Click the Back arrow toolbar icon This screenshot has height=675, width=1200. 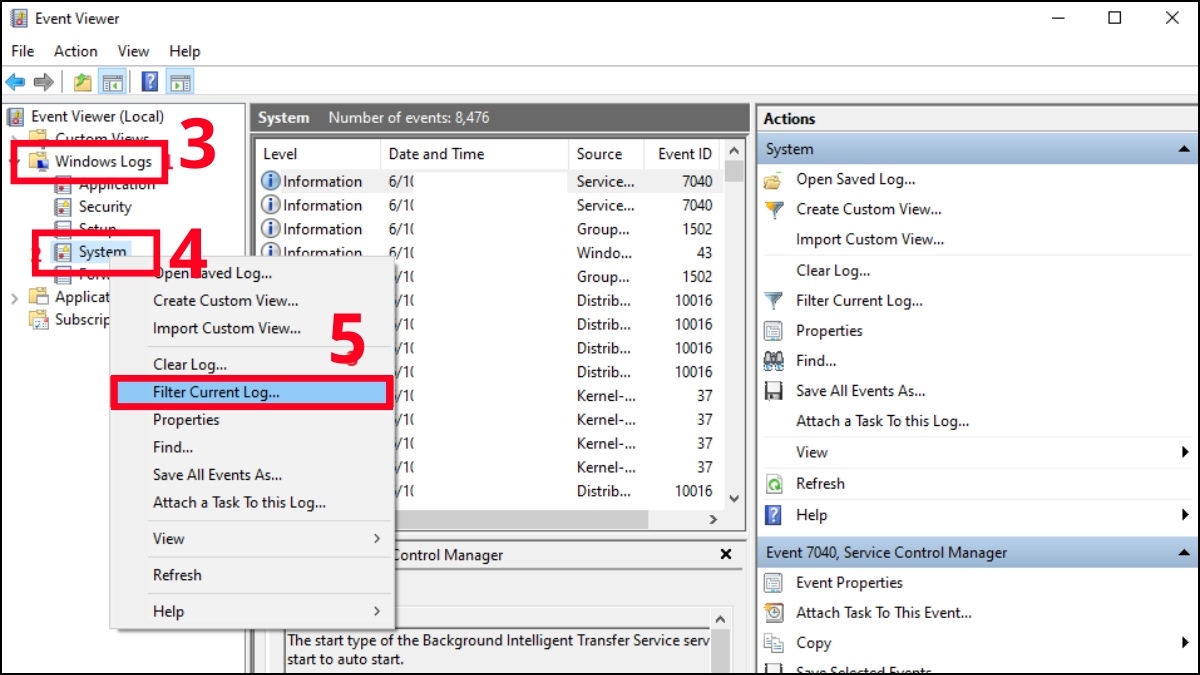(x=15, y=82)
